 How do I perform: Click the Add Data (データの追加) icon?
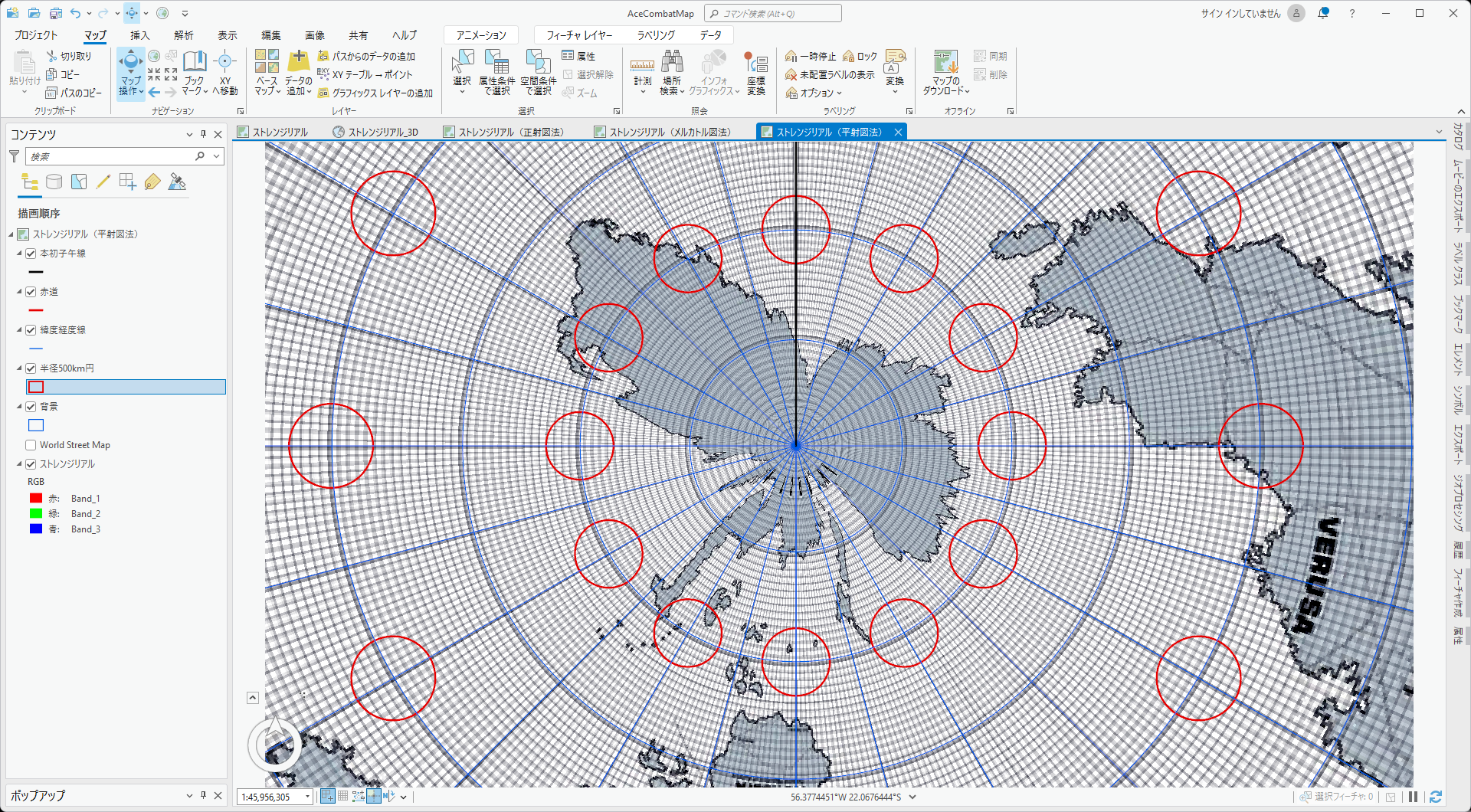[x=298, y=61]
